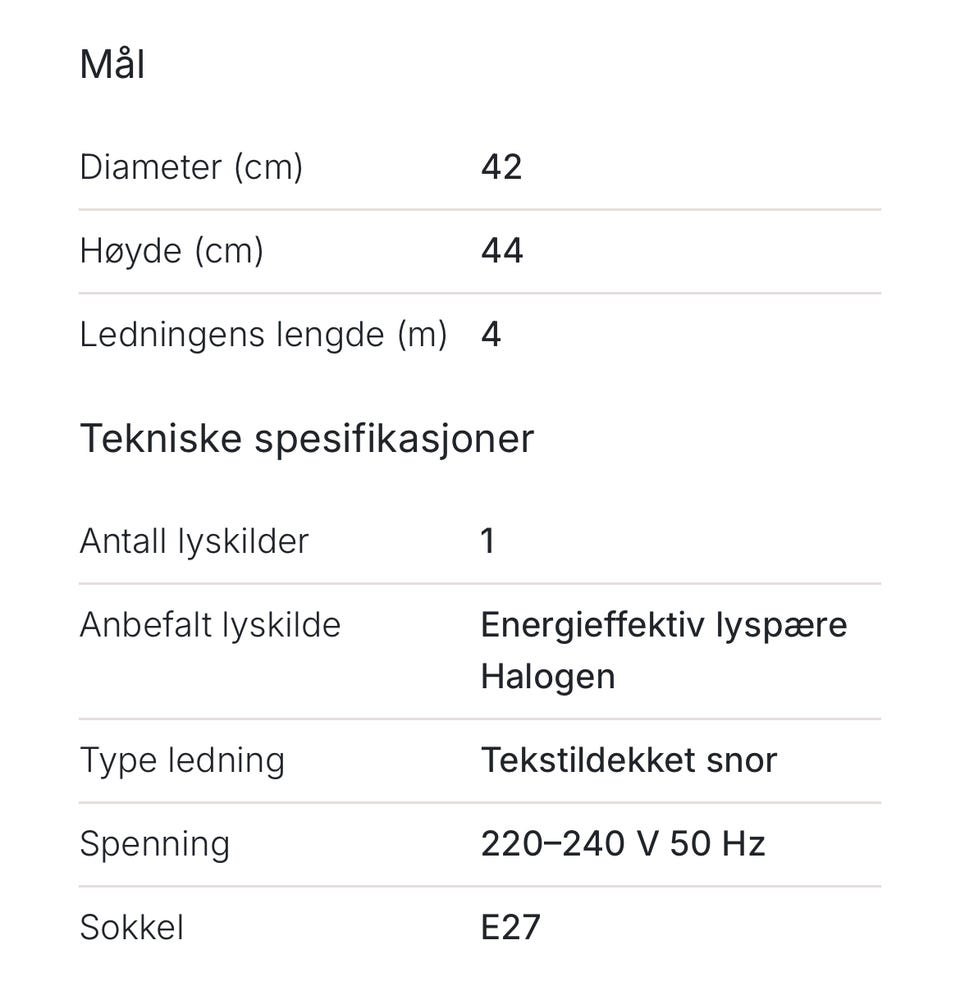Click the Tekniske spesifikasjoner heading
960x995 pixels.
point(306,438)
